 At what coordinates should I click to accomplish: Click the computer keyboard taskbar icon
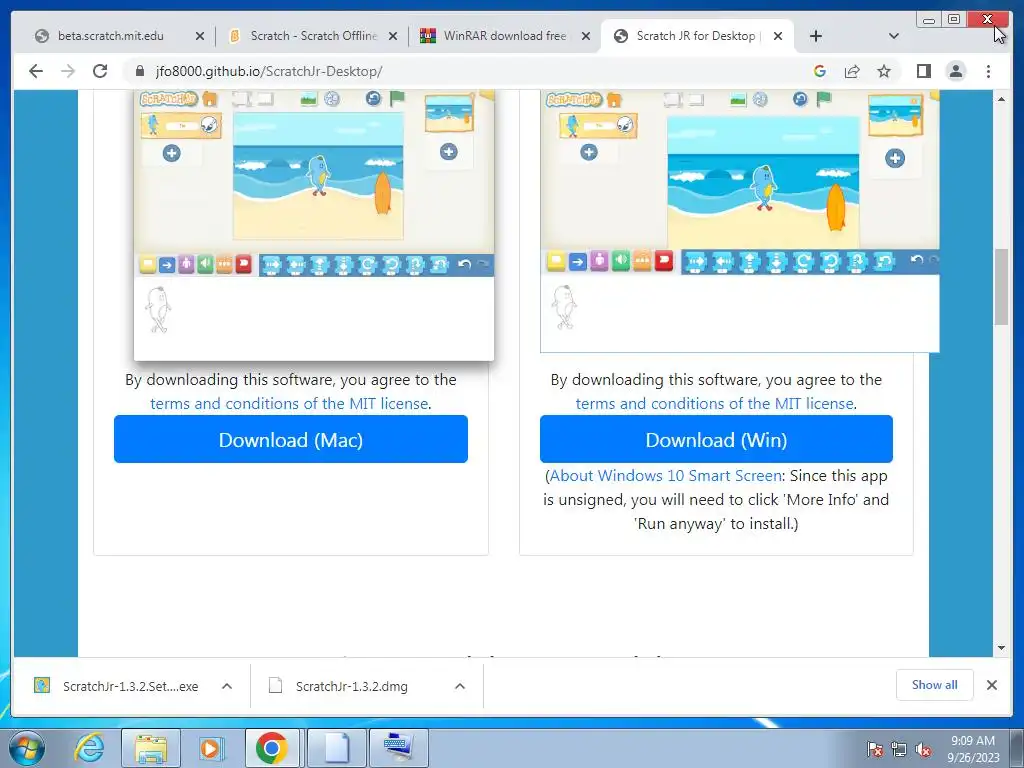coord(398,748)
